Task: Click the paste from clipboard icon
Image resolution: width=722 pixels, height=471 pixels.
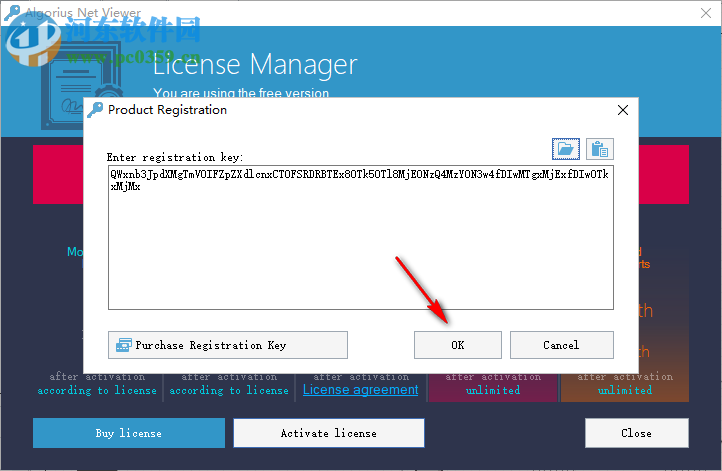Action: click(x=600, y=149)
